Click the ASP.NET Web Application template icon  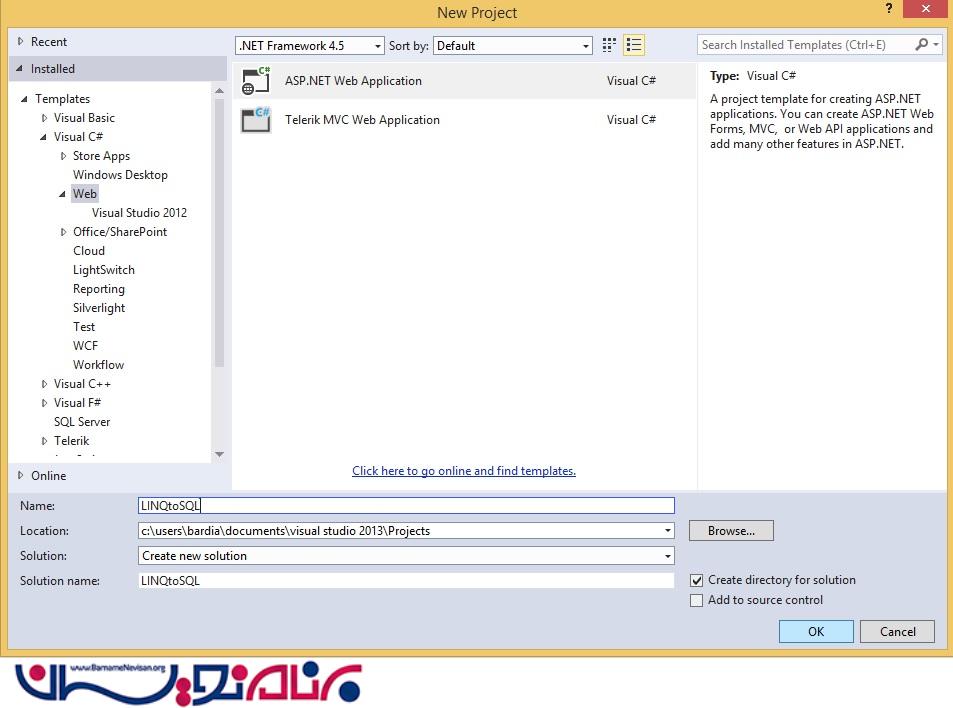point(256,81)
